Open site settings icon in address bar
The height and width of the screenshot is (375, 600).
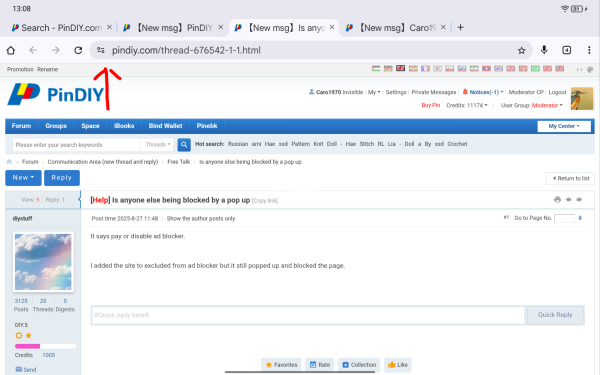click(x=101, y=50)
